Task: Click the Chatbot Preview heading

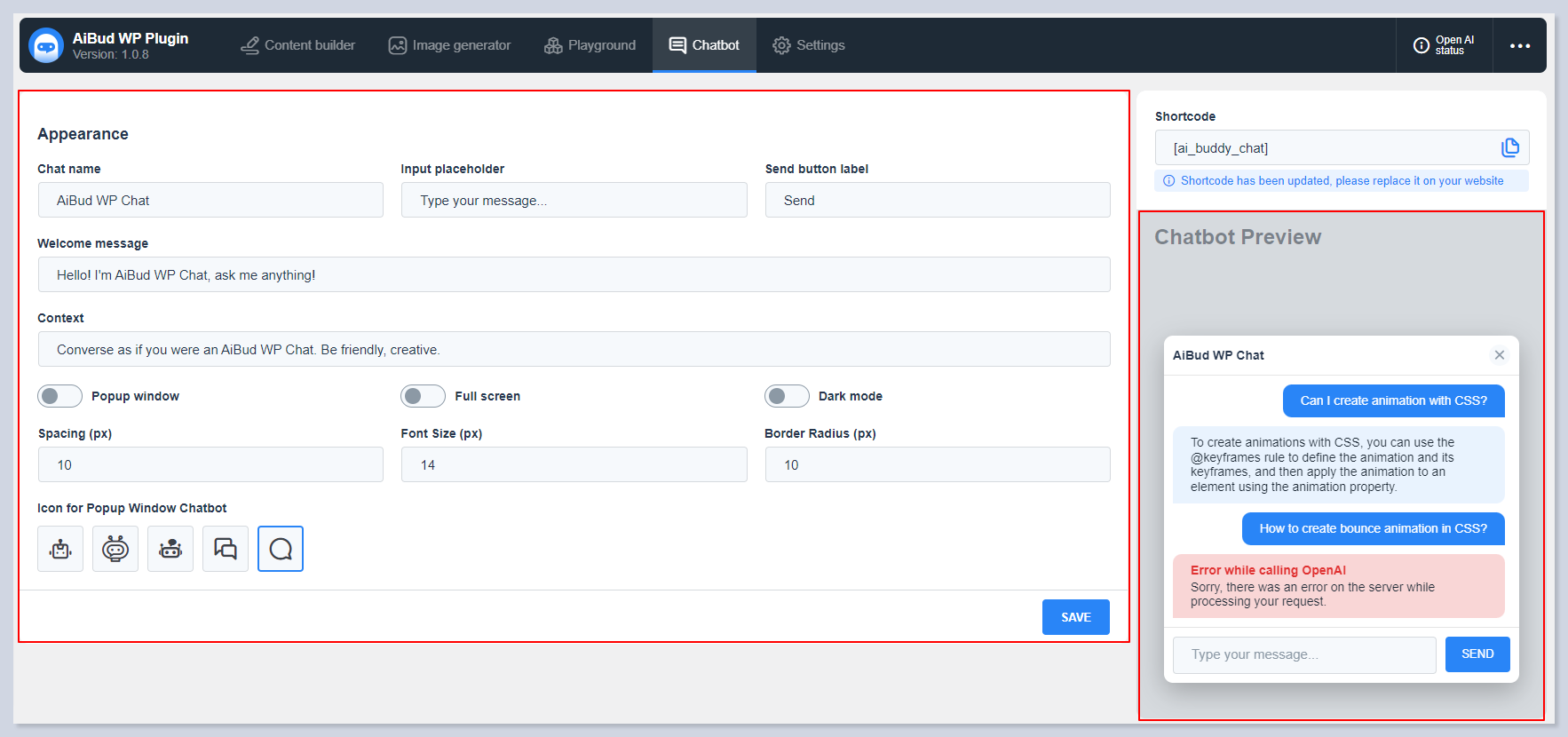Action: point(1238,237)
